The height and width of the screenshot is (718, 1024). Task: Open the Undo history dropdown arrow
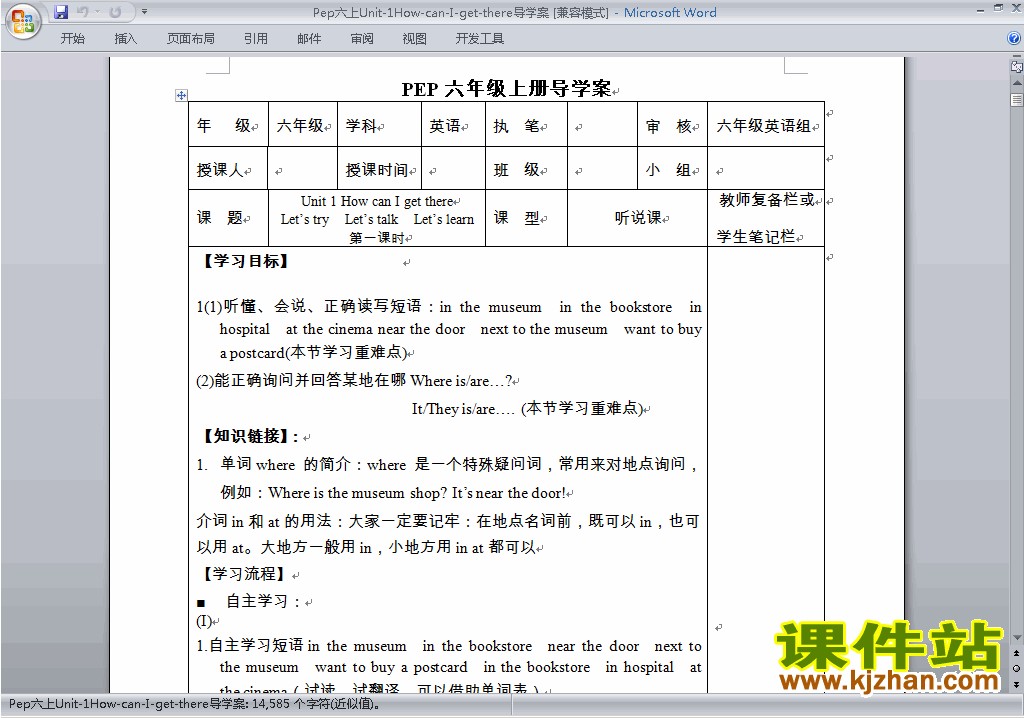(x=97, y=12)
